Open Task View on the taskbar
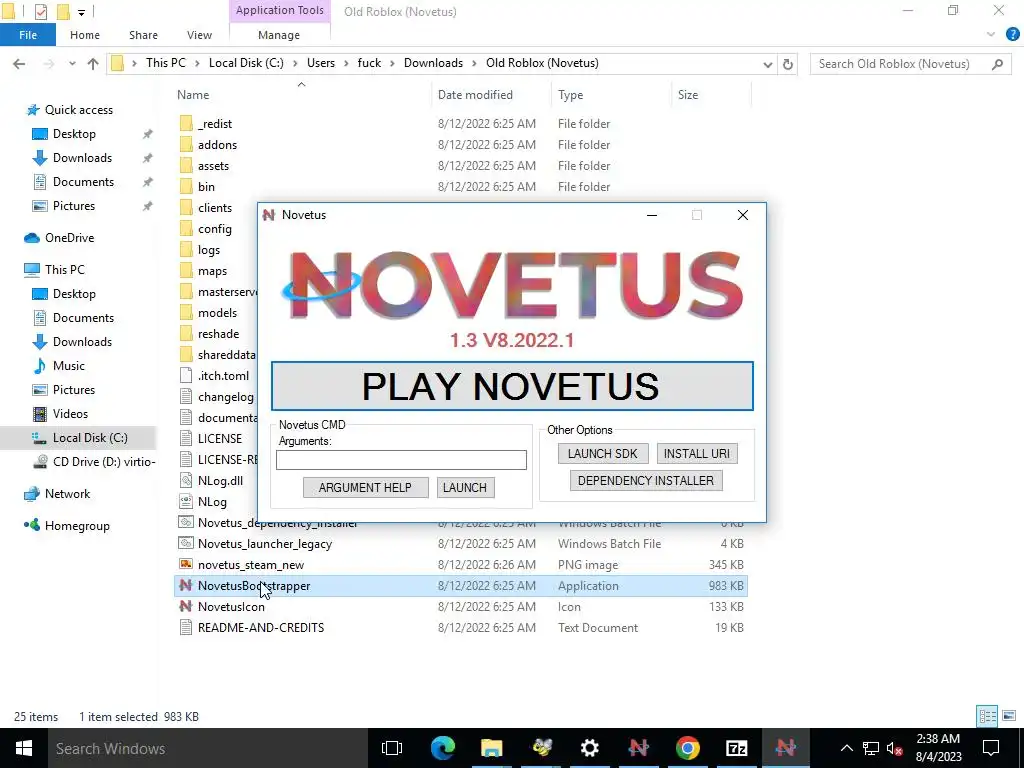Viewport: 1024px width, 768px height. [392, 748]
